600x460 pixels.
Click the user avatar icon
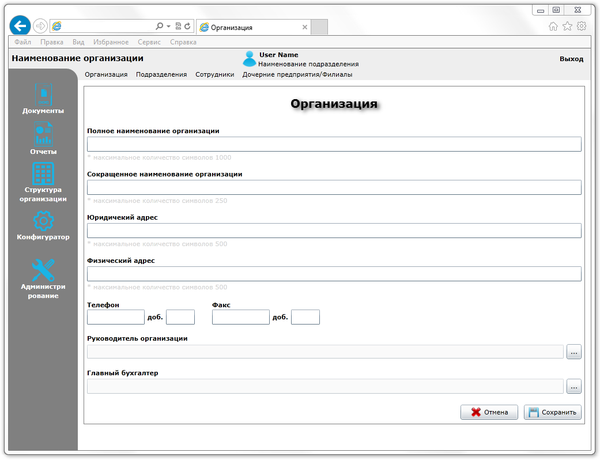249,59
